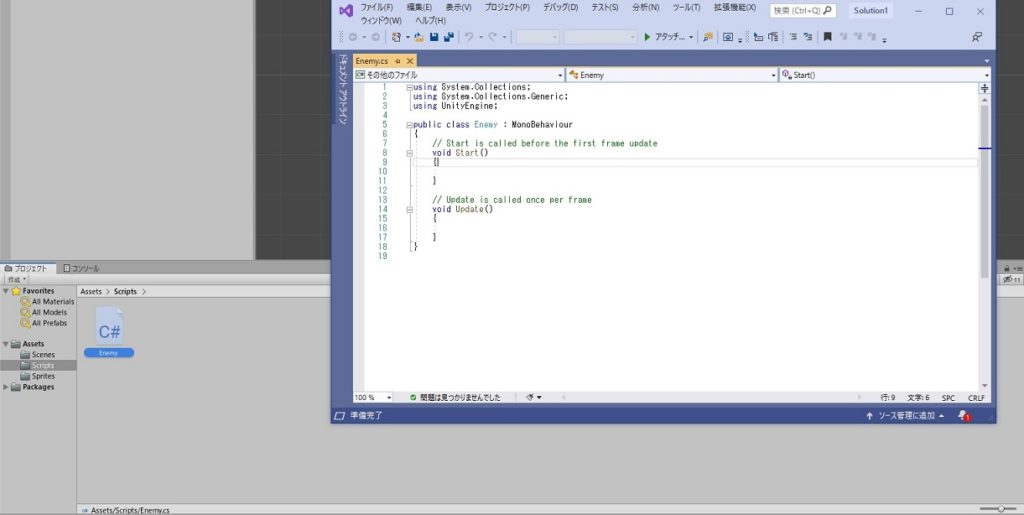
Task: Click the split editor icon above scrollbar
Action: pyautogui.click(x=984, y=88)
